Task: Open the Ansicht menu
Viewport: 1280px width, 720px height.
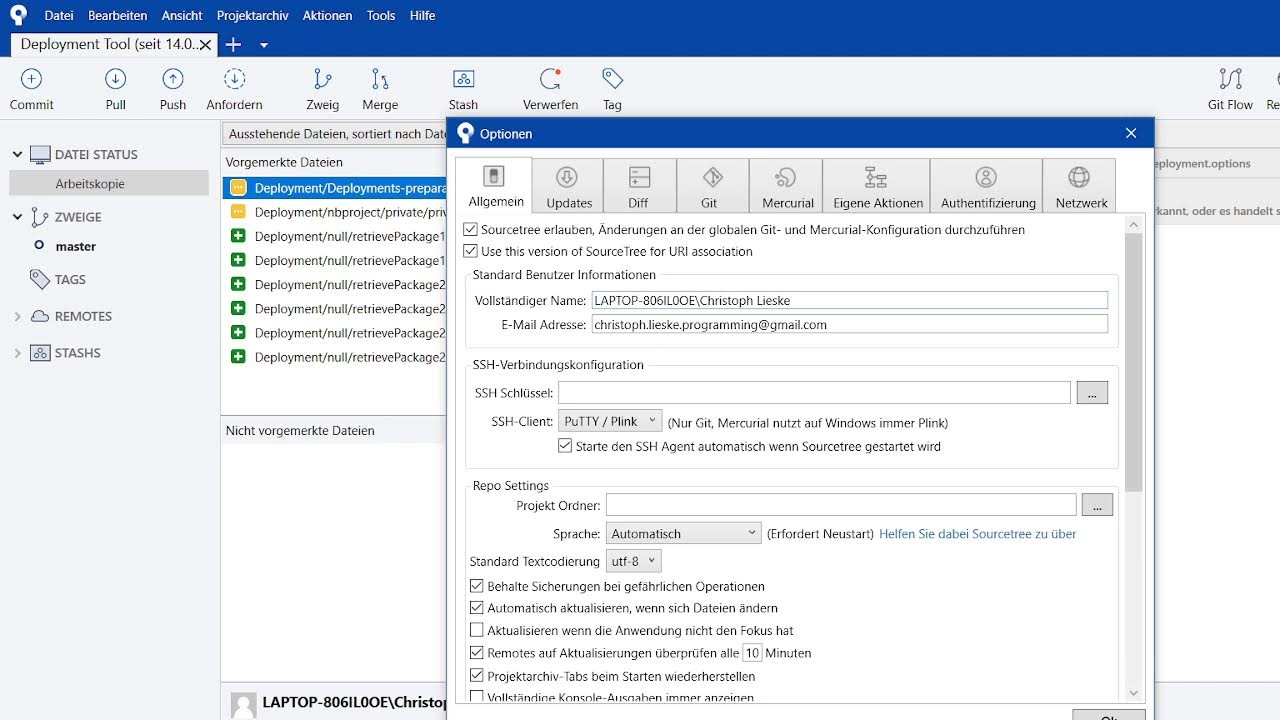Action: pyautogui.click(x=182, y=15)
